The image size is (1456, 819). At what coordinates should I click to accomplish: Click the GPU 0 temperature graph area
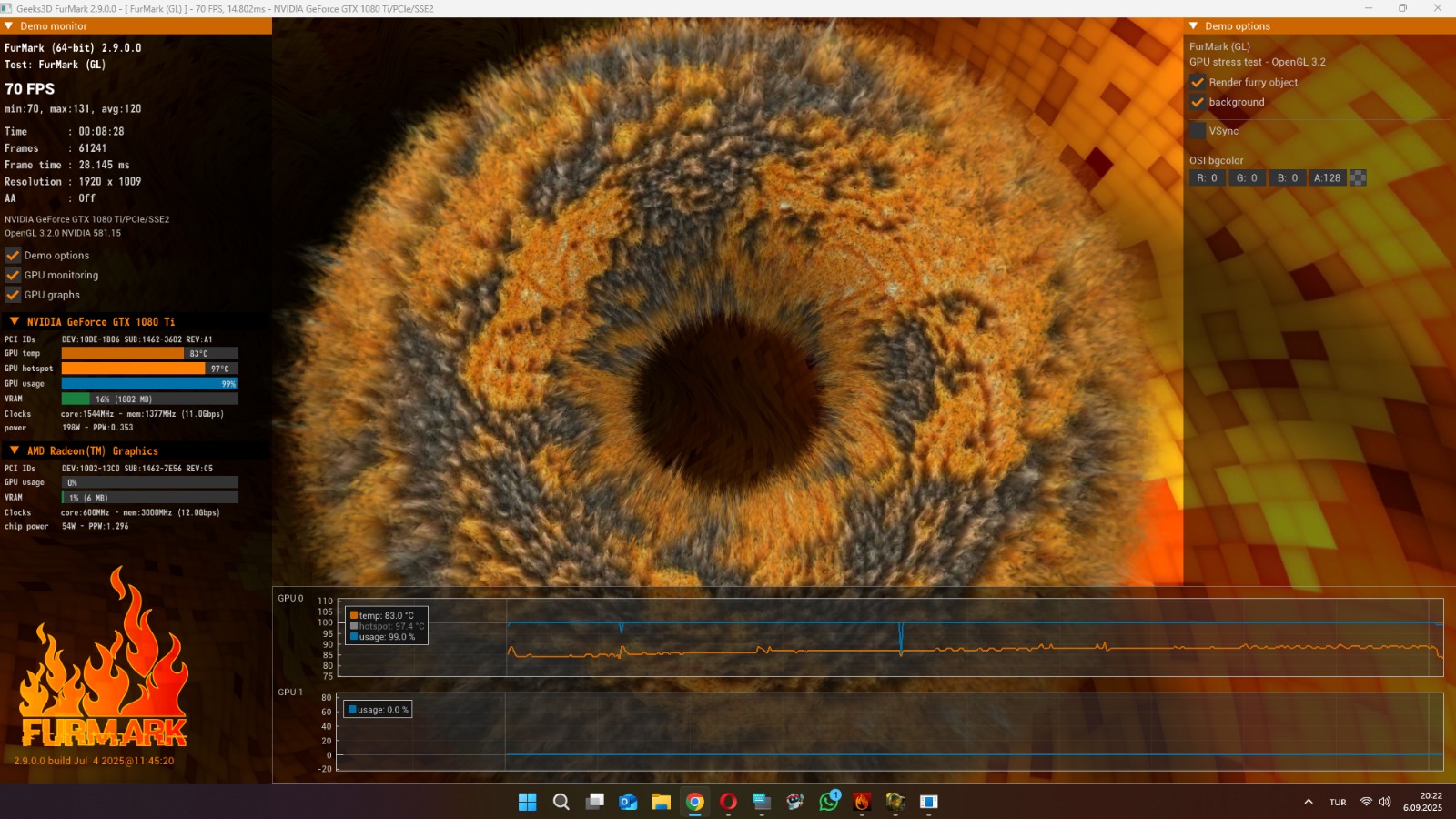(890, 638)
